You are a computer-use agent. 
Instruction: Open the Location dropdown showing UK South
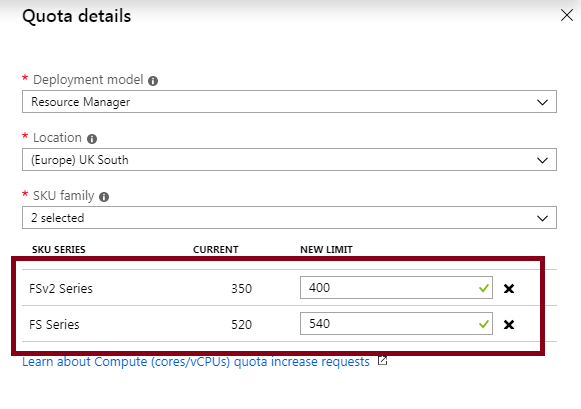tap(289, 160)
